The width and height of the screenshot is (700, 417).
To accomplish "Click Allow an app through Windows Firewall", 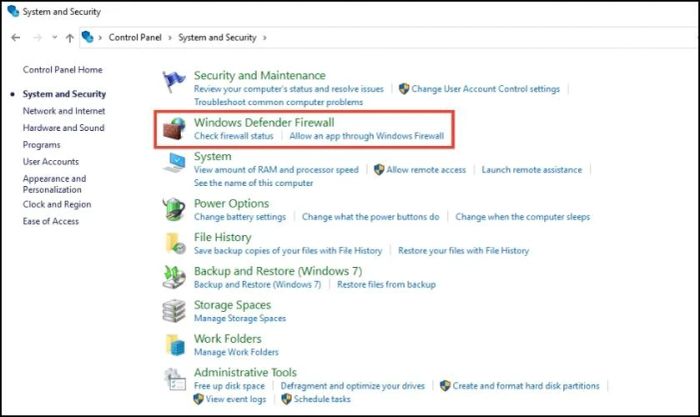I will (367, 136).
